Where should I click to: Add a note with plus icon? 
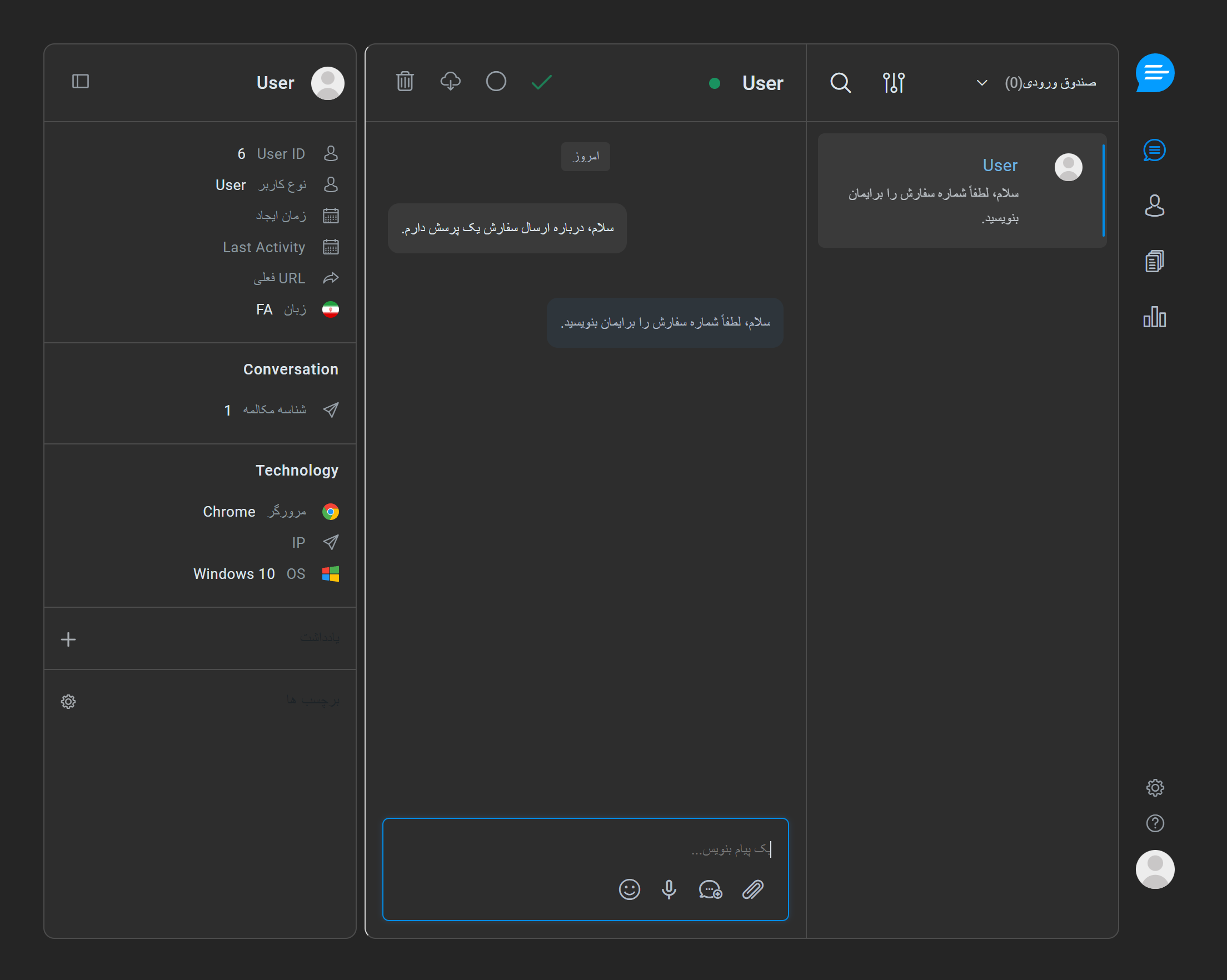click(x=68, y=639)
